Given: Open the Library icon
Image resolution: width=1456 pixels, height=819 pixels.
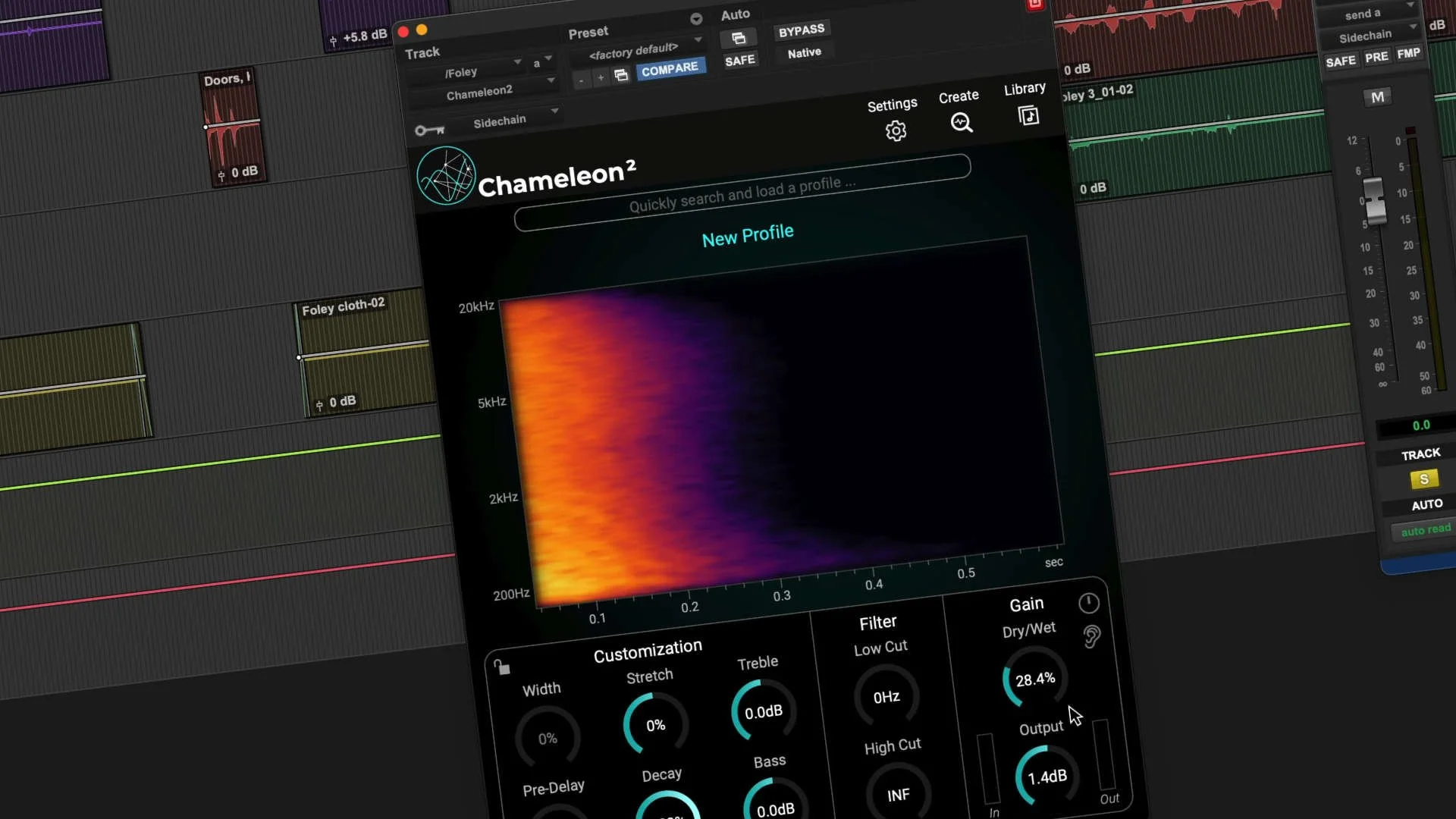Looking at the screenshot, I should click(x=1028, y=115).
